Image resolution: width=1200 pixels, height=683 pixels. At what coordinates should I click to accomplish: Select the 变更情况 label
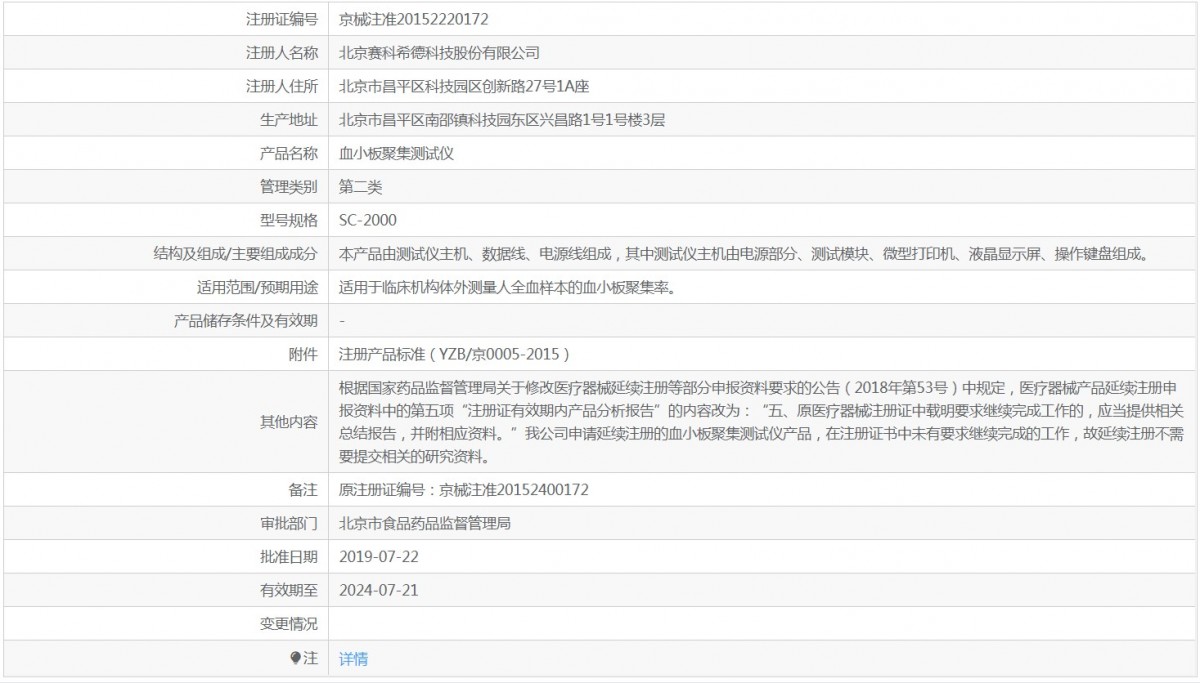pyautogui.click(x=289, y=624)
